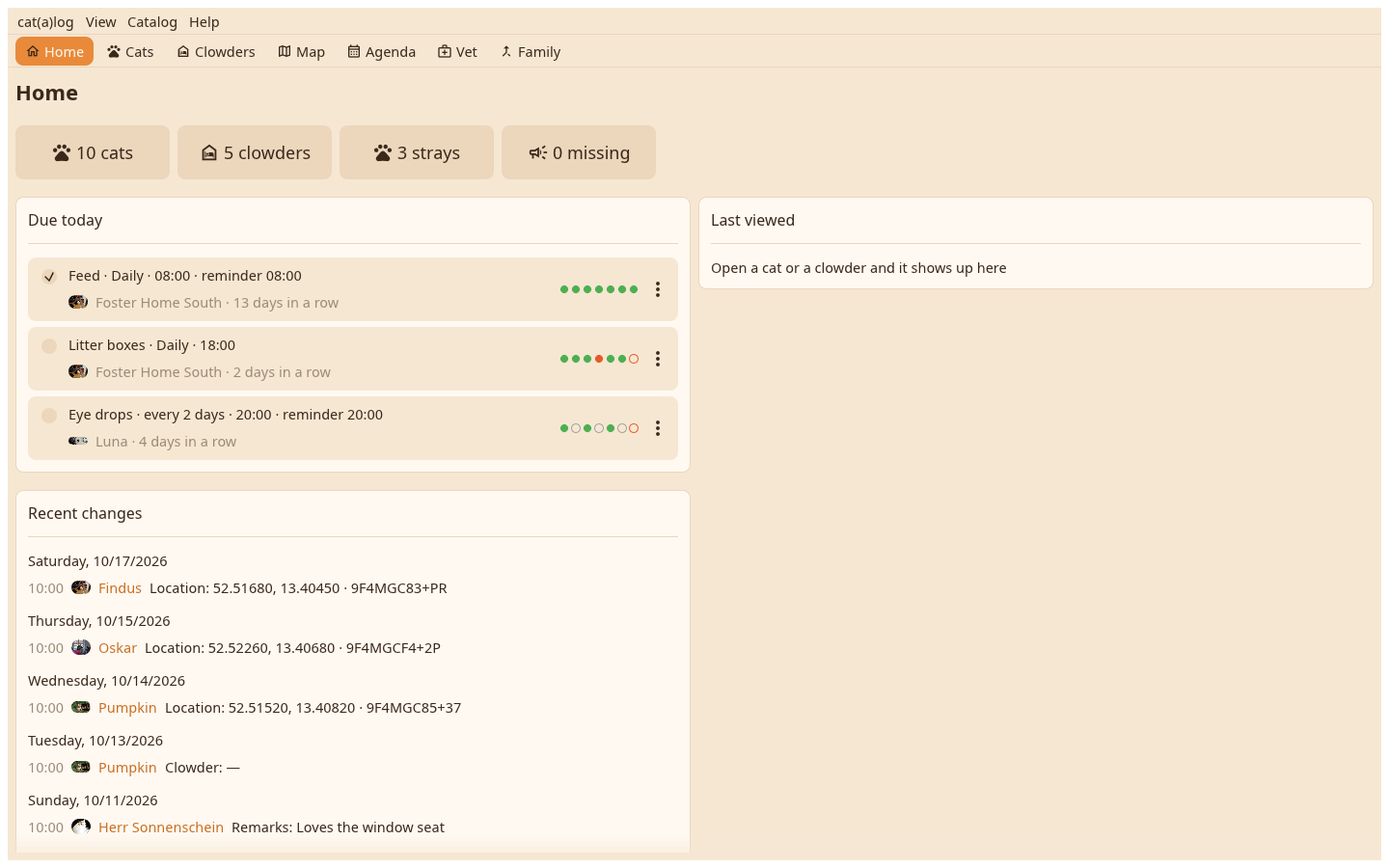Uncheck the completed Feed task
The image size is (1389, 868).
pos(49,277)
